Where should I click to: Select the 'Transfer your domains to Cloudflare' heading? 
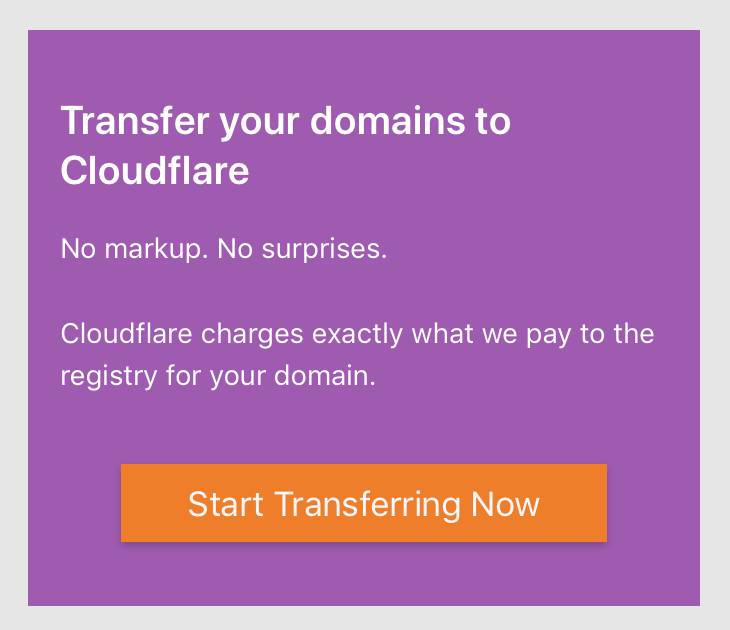285,146
